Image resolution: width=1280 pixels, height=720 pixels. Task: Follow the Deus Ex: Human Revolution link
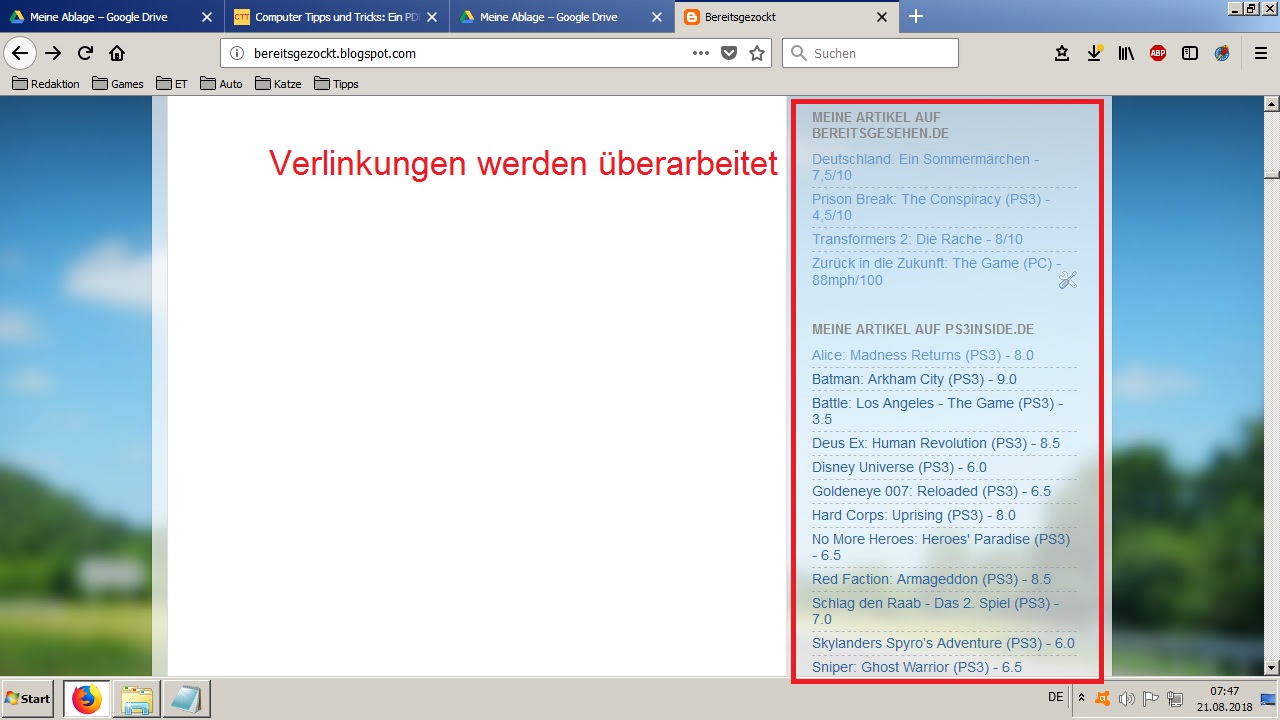(x=936, y=443)
